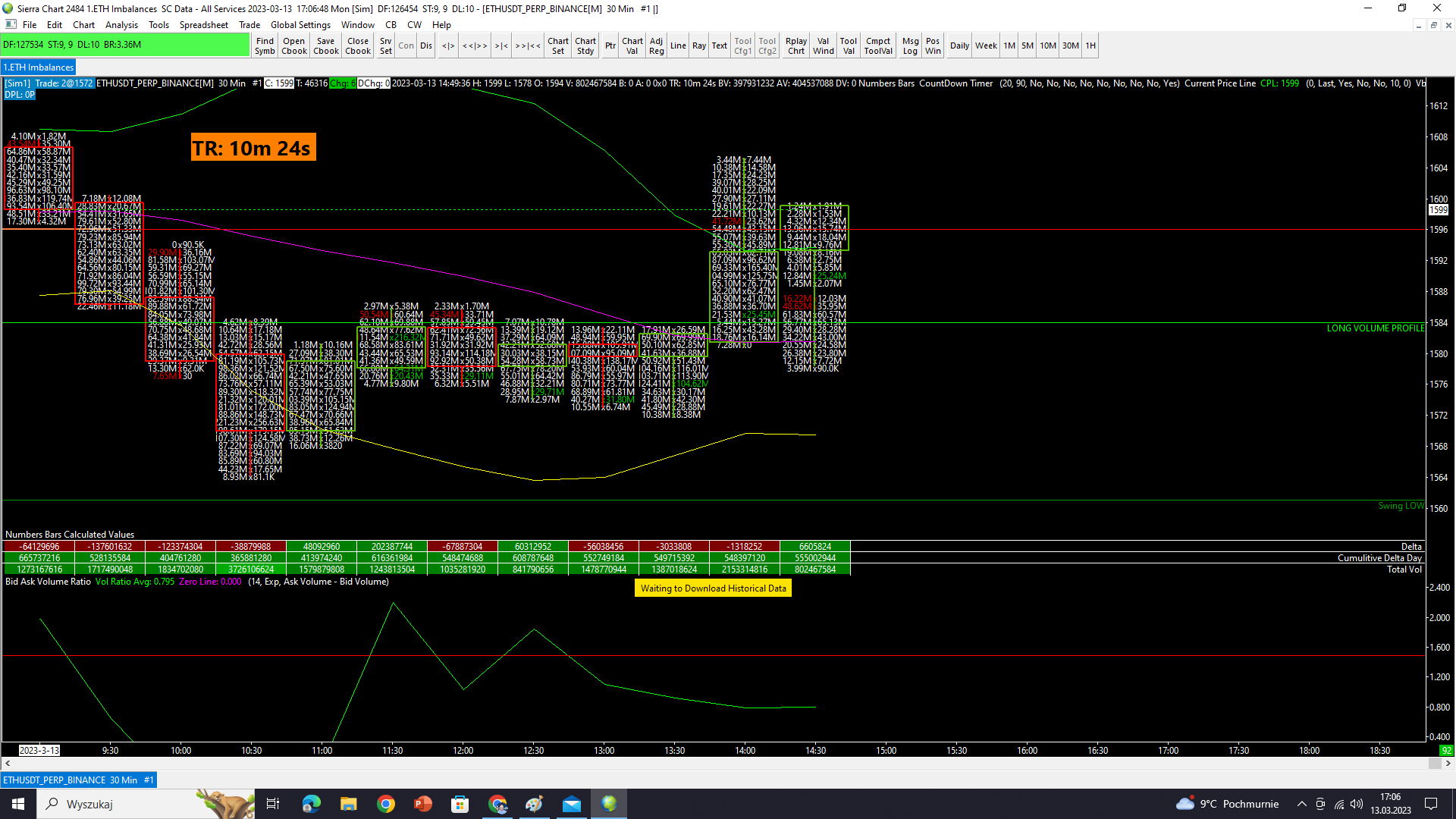Toggle the Cmpct ToolVal display
Image resolution: width=1456 pixels, height=819 pixels.
coord(878,45)
